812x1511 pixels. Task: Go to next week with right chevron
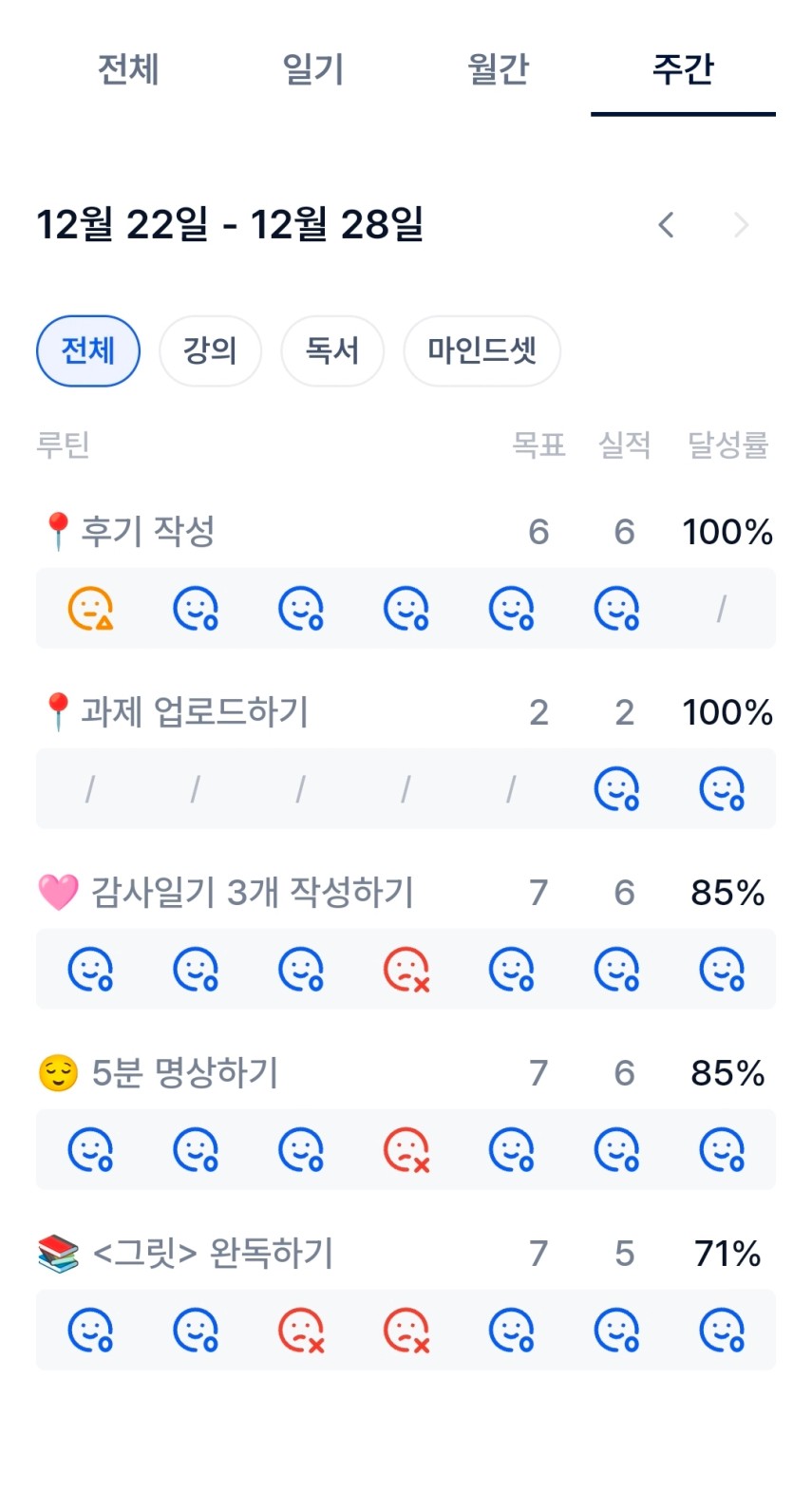742,225
